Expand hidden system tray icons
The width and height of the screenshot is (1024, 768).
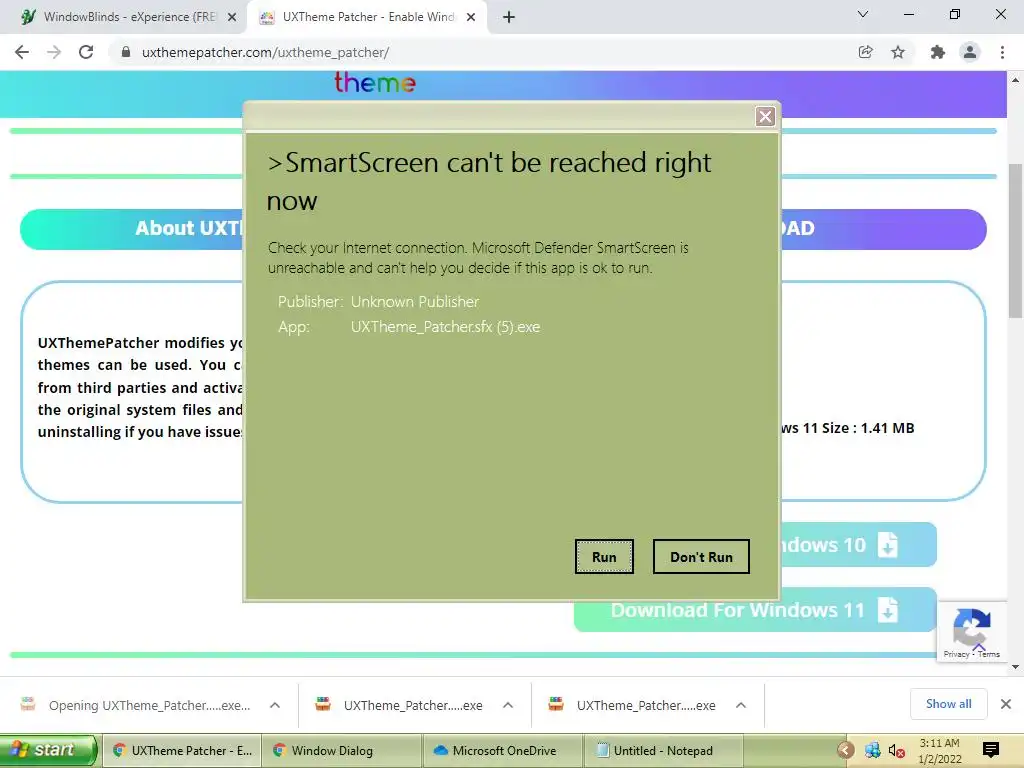point(846,750)
